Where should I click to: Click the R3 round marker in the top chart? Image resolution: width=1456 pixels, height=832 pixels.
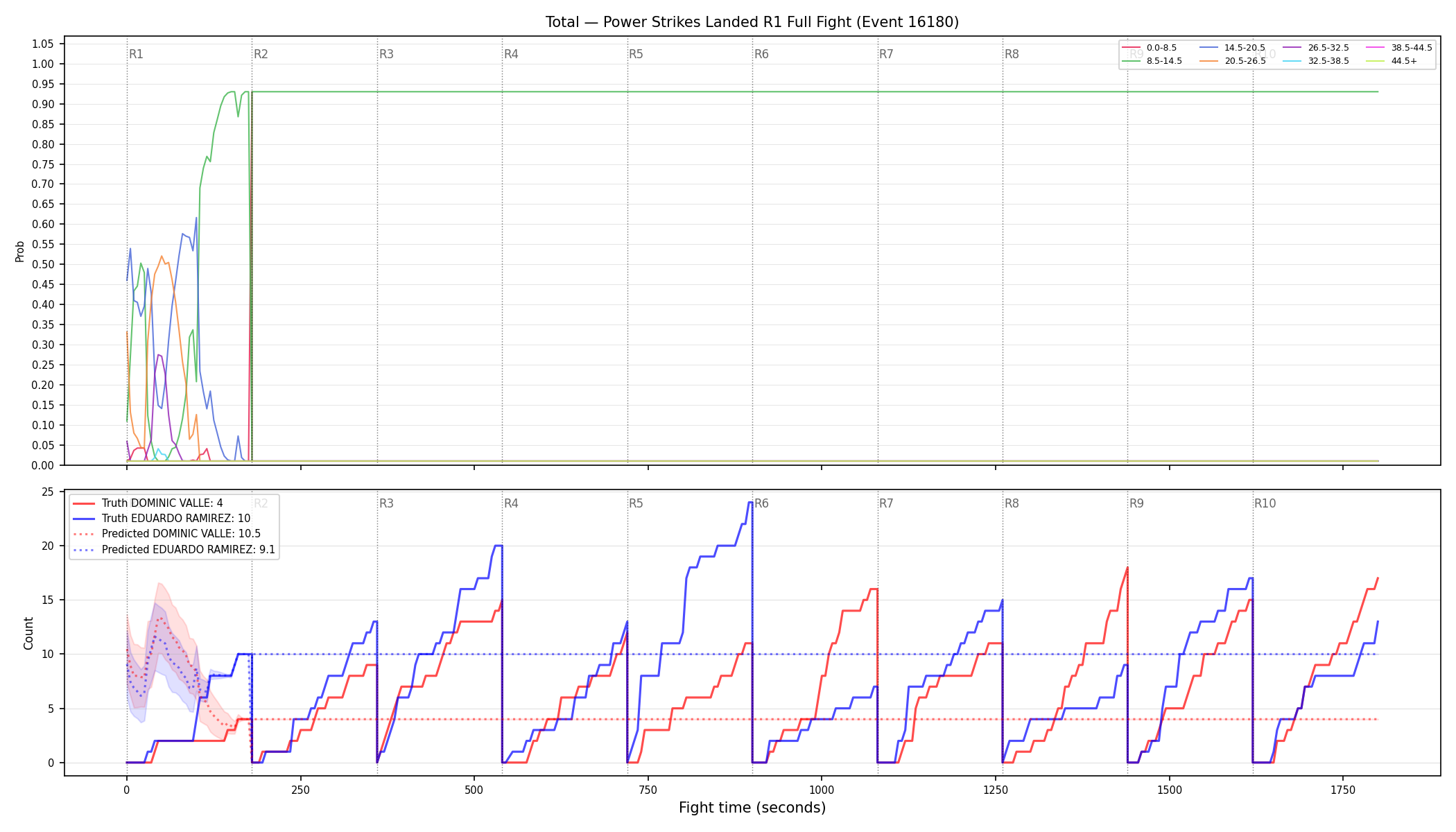point(386,54)
